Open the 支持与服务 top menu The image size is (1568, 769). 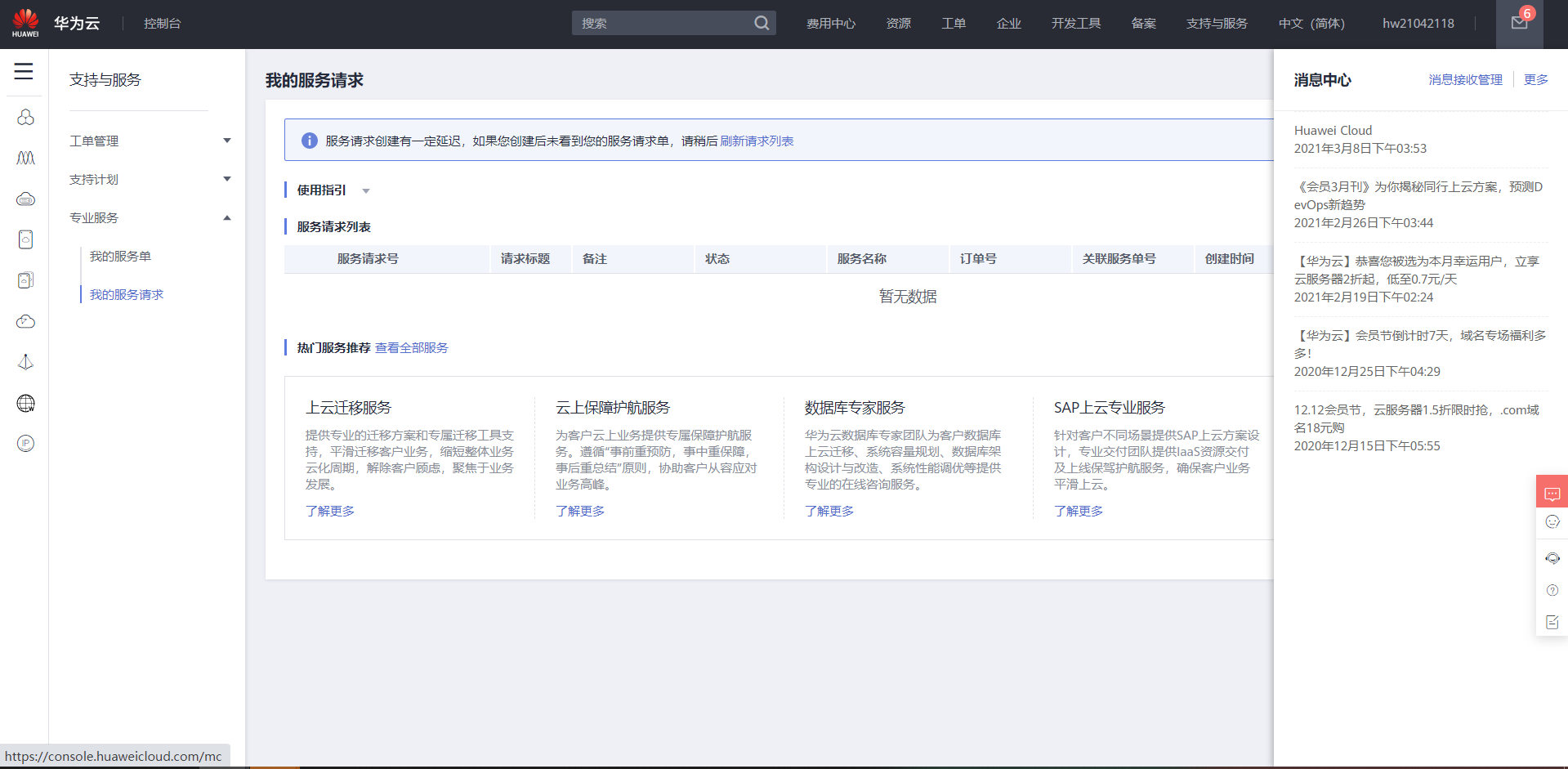point(1217,23)
